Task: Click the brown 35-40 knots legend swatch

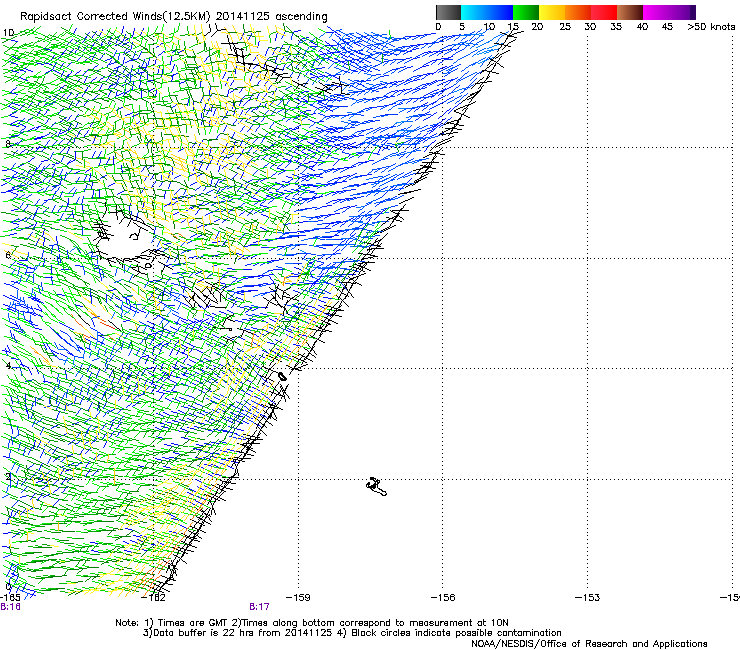Action: (630, 12)
